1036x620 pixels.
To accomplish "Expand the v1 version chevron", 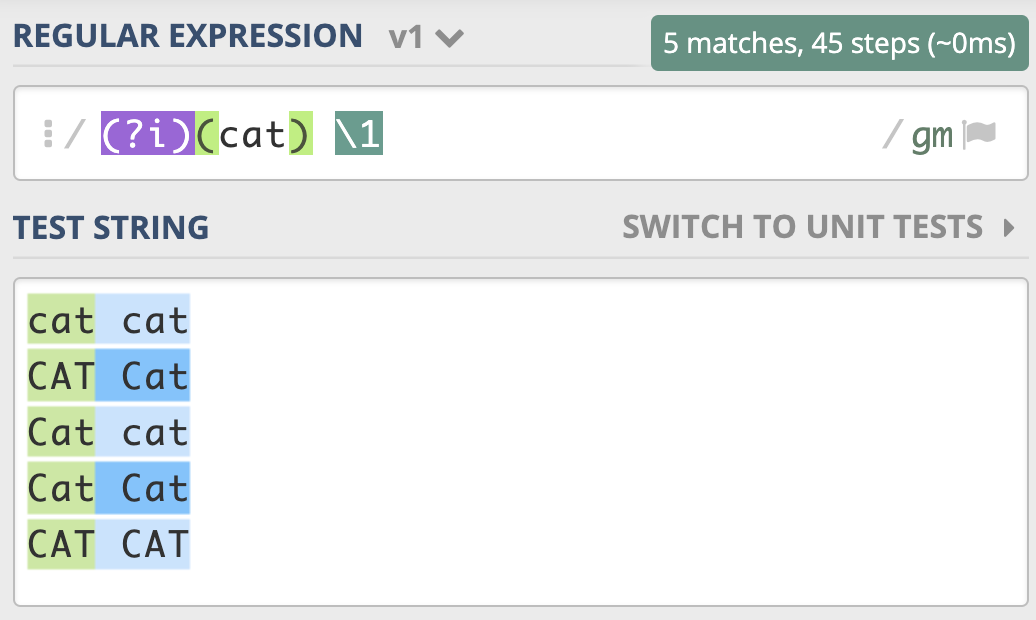I will pyautogui.click(x=449, y=38).
